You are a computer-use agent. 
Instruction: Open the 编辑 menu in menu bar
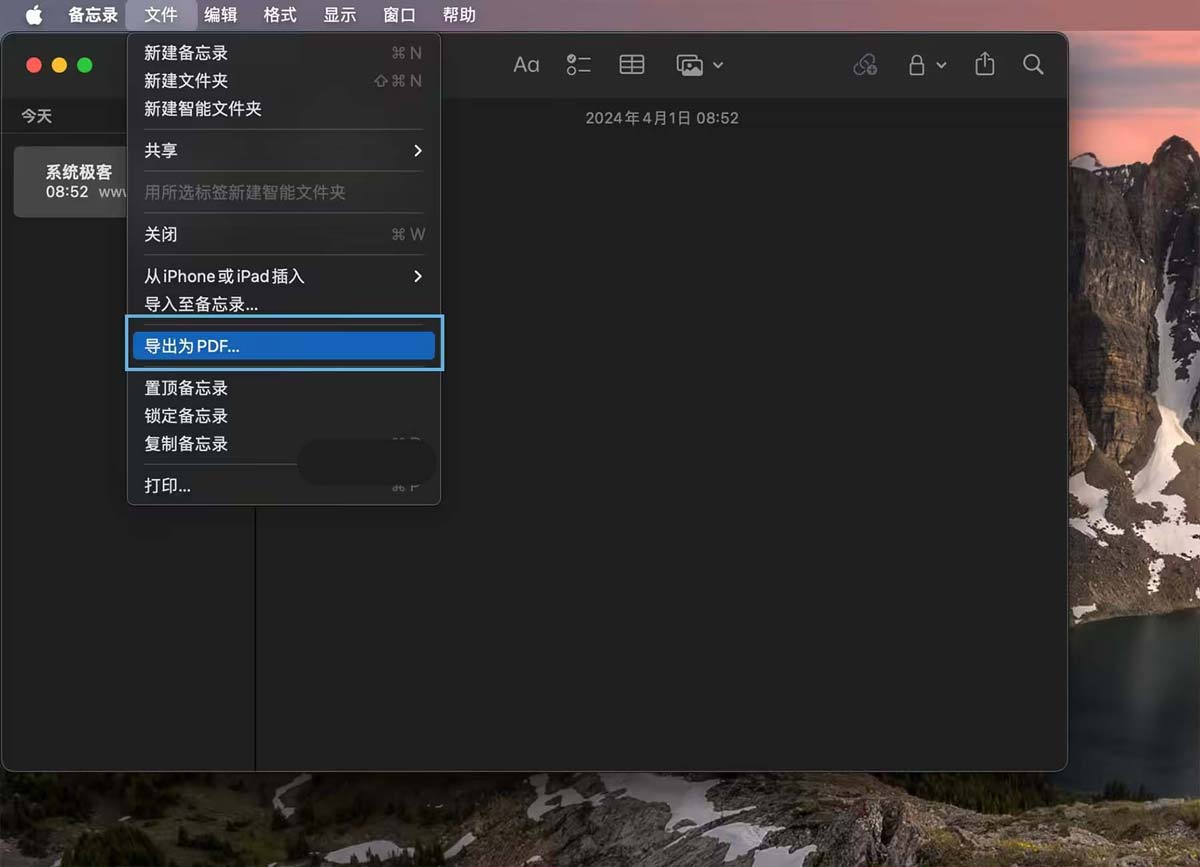click(220, 15)
